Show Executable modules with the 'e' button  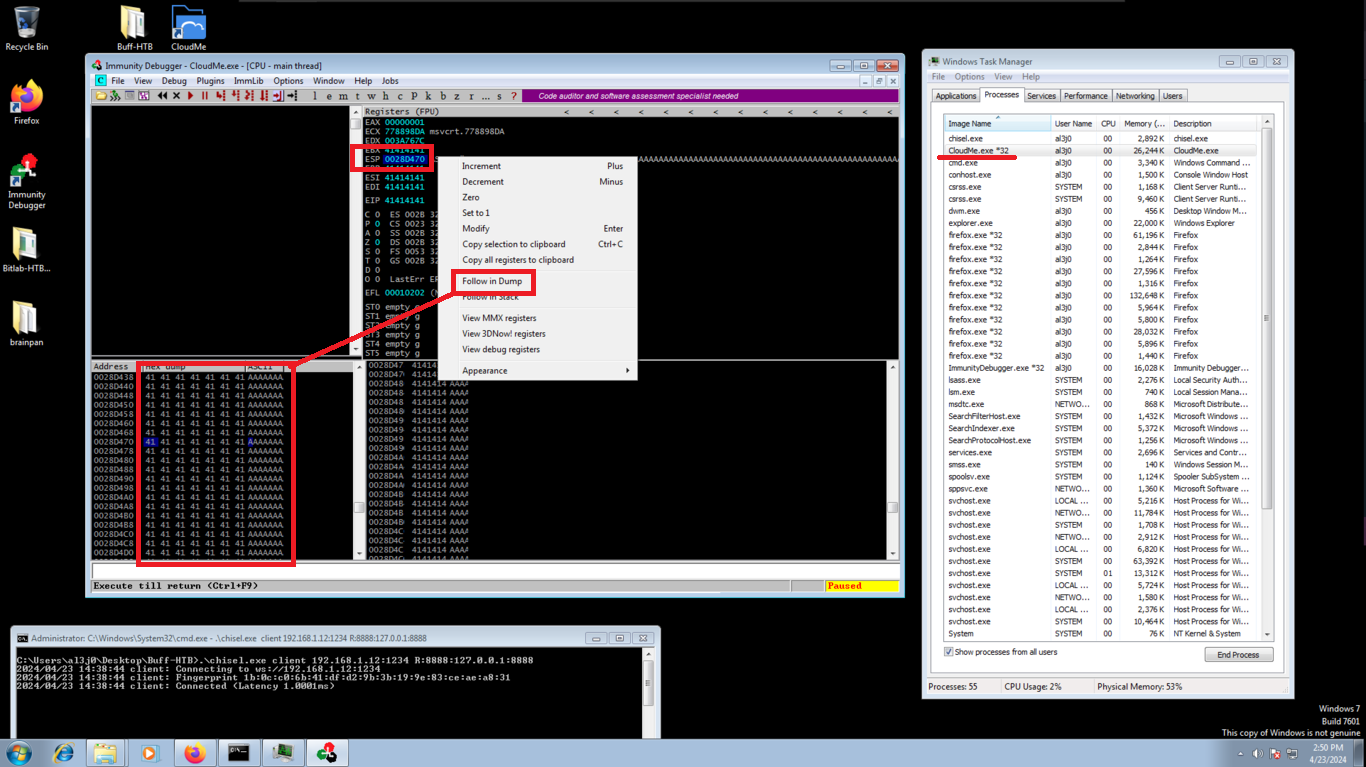click(x=329, y=96)
